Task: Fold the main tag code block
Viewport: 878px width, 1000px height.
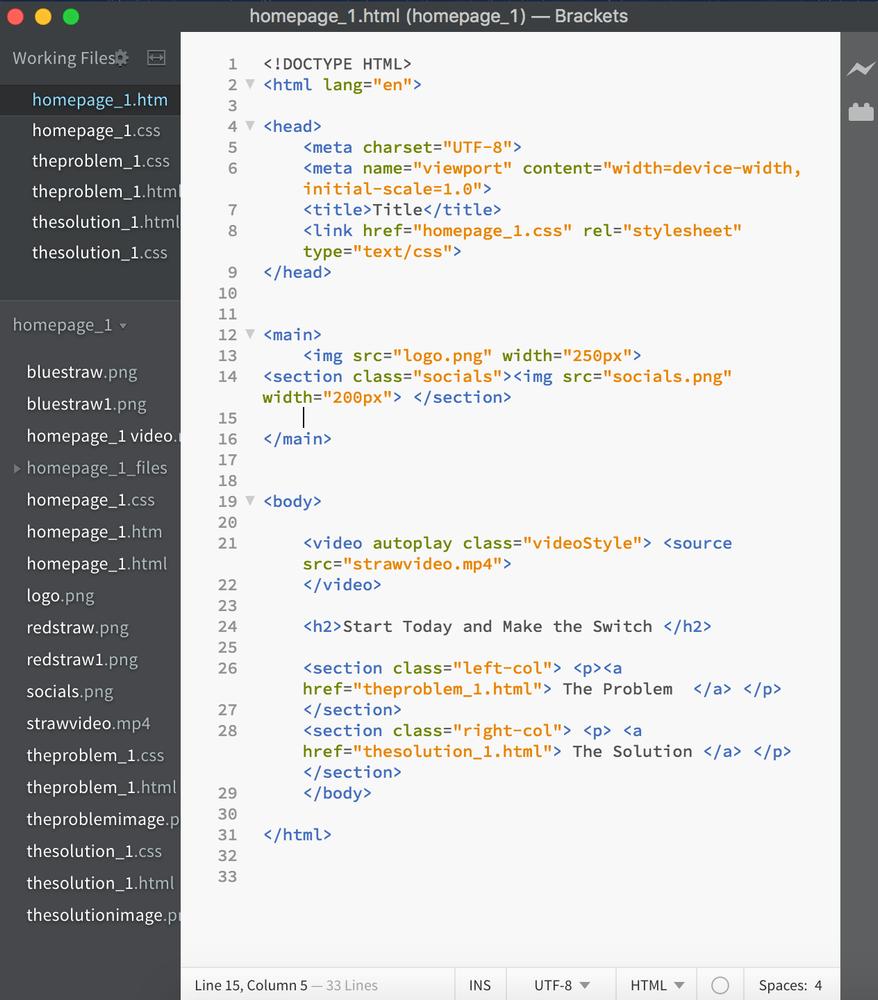Action: (x=251, y=334)
